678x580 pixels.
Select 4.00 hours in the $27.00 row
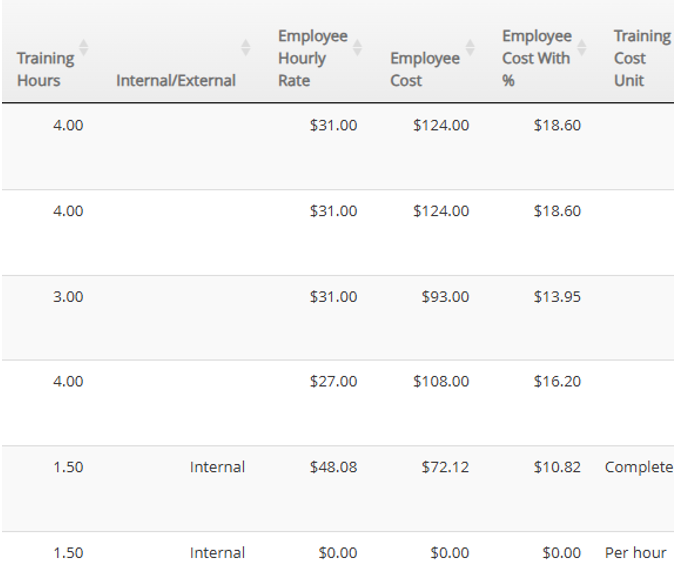coord(68,382)
